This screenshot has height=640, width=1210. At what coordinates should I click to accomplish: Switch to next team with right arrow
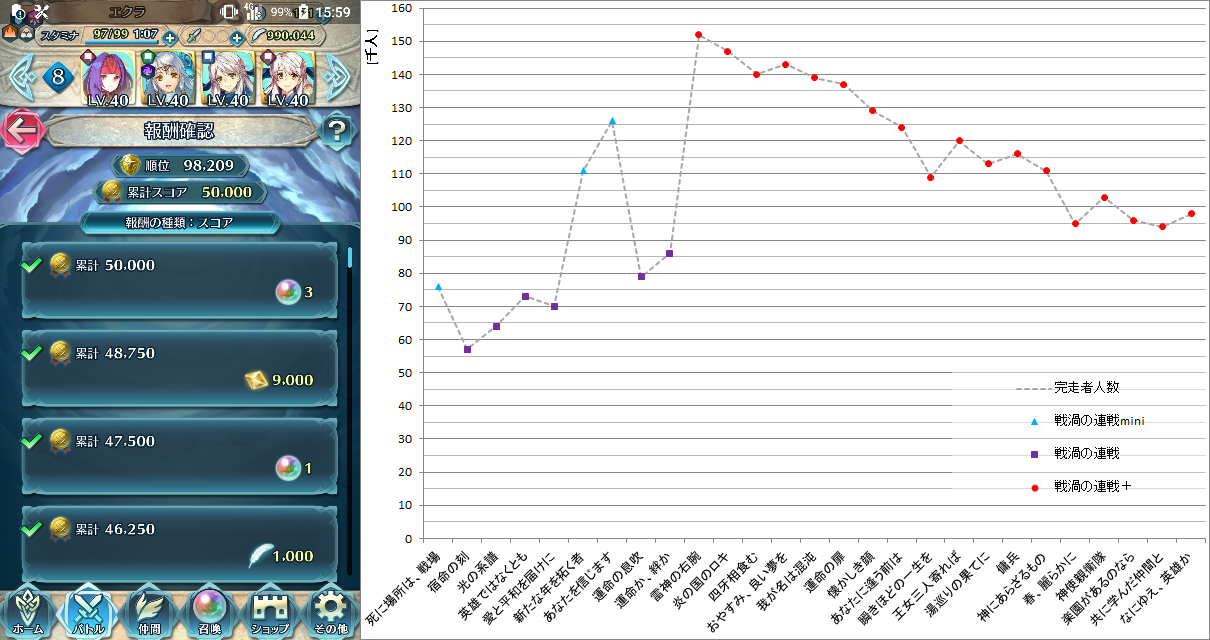pyautogui.click(x=338, y=76)
